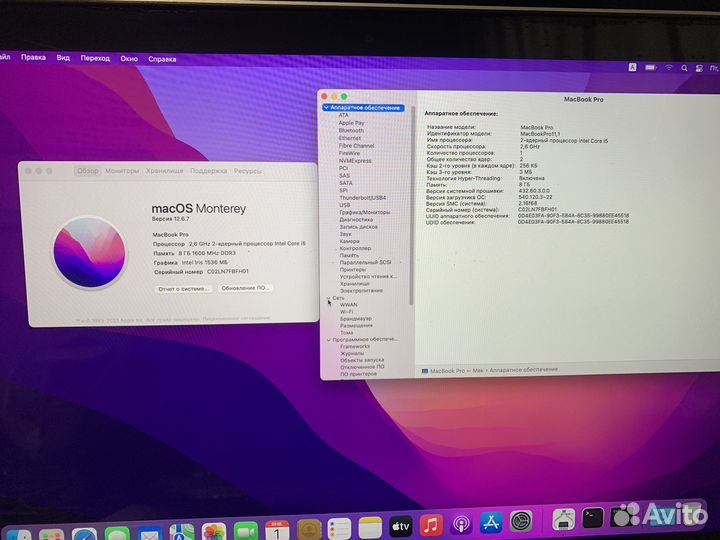Select the Обзор tab in About window
The width and height of the screenshot is (720, 540).
pos(87,171)
